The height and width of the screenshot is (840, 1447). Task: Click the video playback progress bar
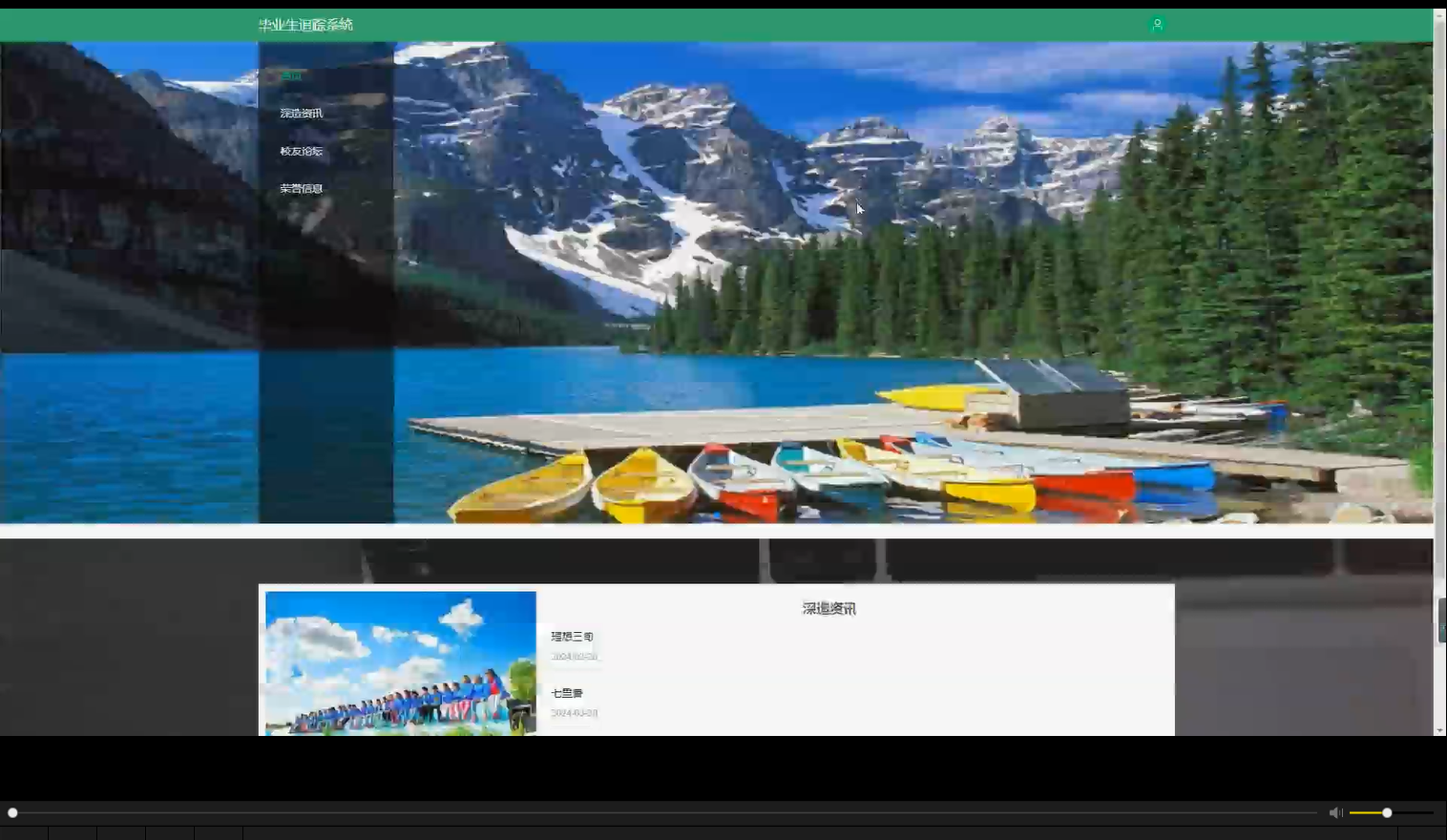(665, 812)
